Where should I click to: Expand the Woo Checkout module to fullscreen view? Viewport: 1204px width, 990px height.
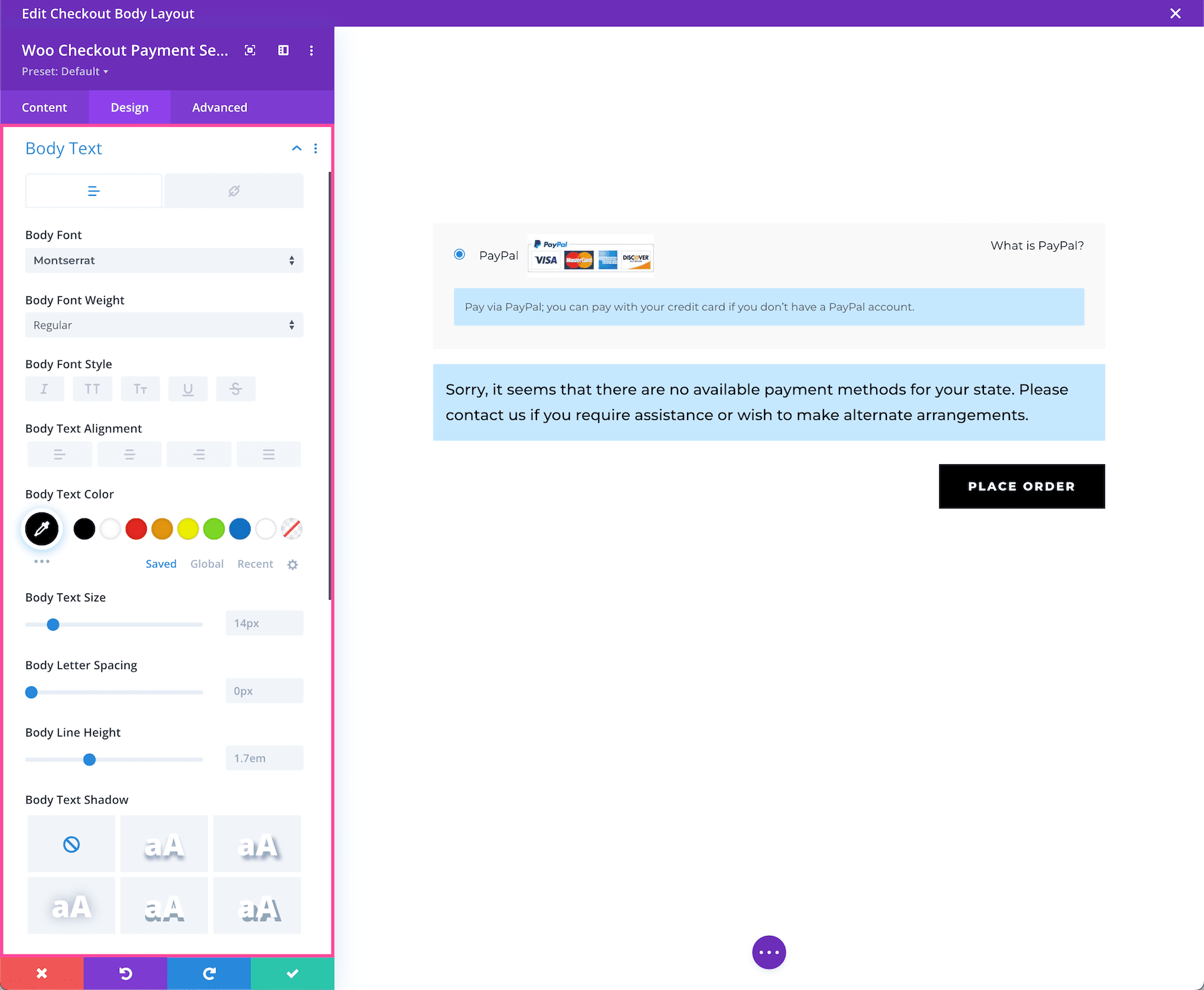tap(249, 50)
